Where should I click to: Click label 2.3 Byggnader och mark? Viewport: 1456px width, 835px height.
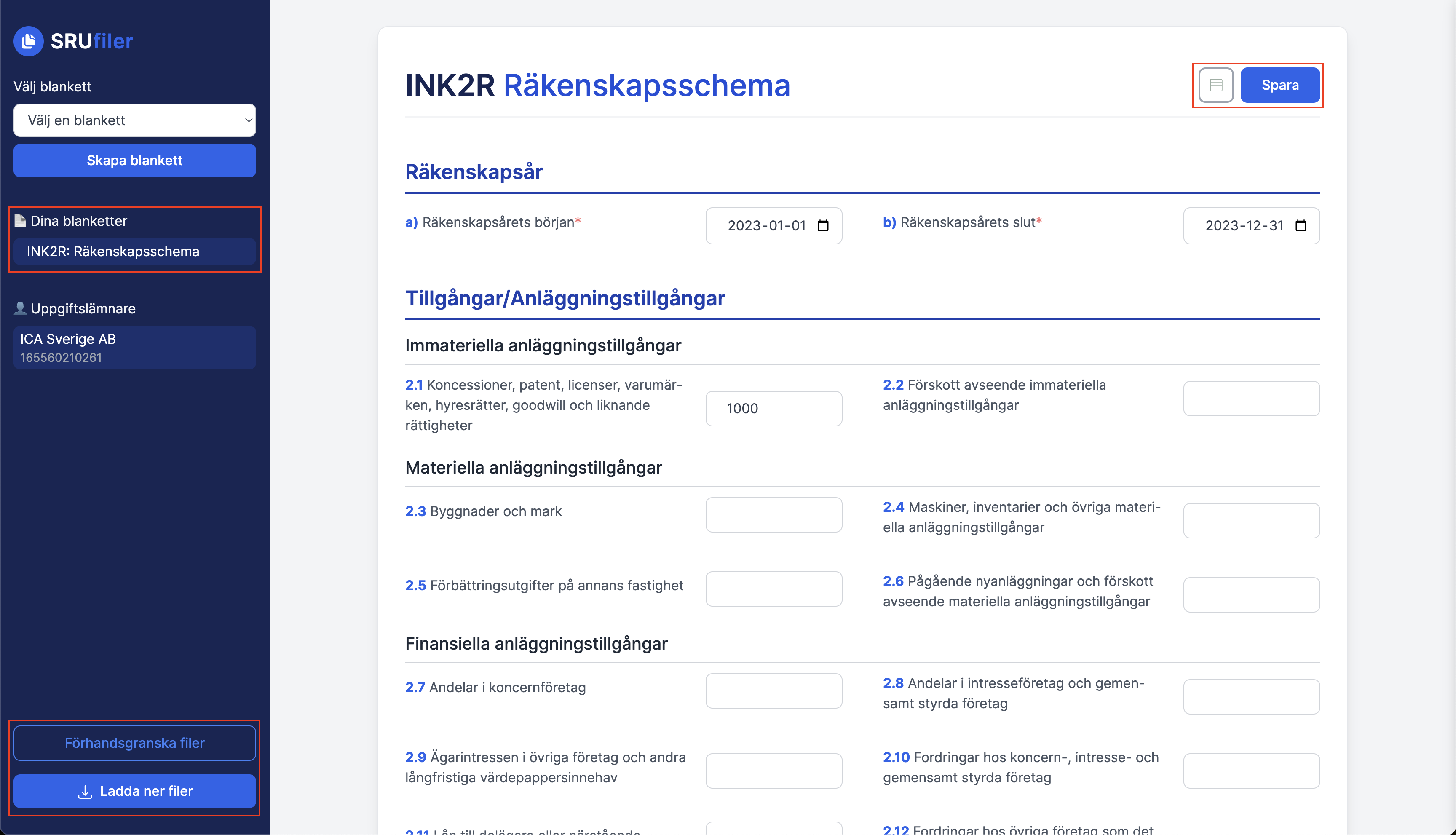tap(483, 511)
